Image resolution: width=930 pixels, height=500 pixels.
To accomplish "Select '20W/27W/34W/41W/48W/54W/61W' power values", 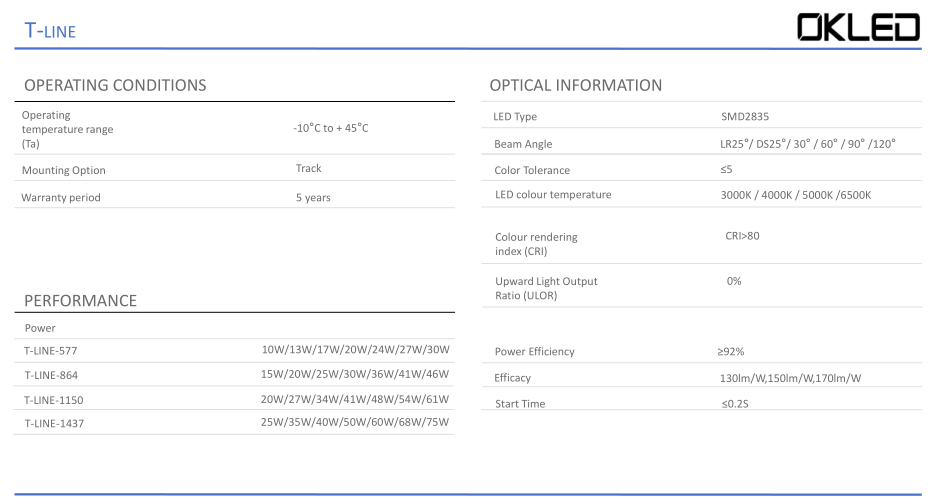I will 355,399.
